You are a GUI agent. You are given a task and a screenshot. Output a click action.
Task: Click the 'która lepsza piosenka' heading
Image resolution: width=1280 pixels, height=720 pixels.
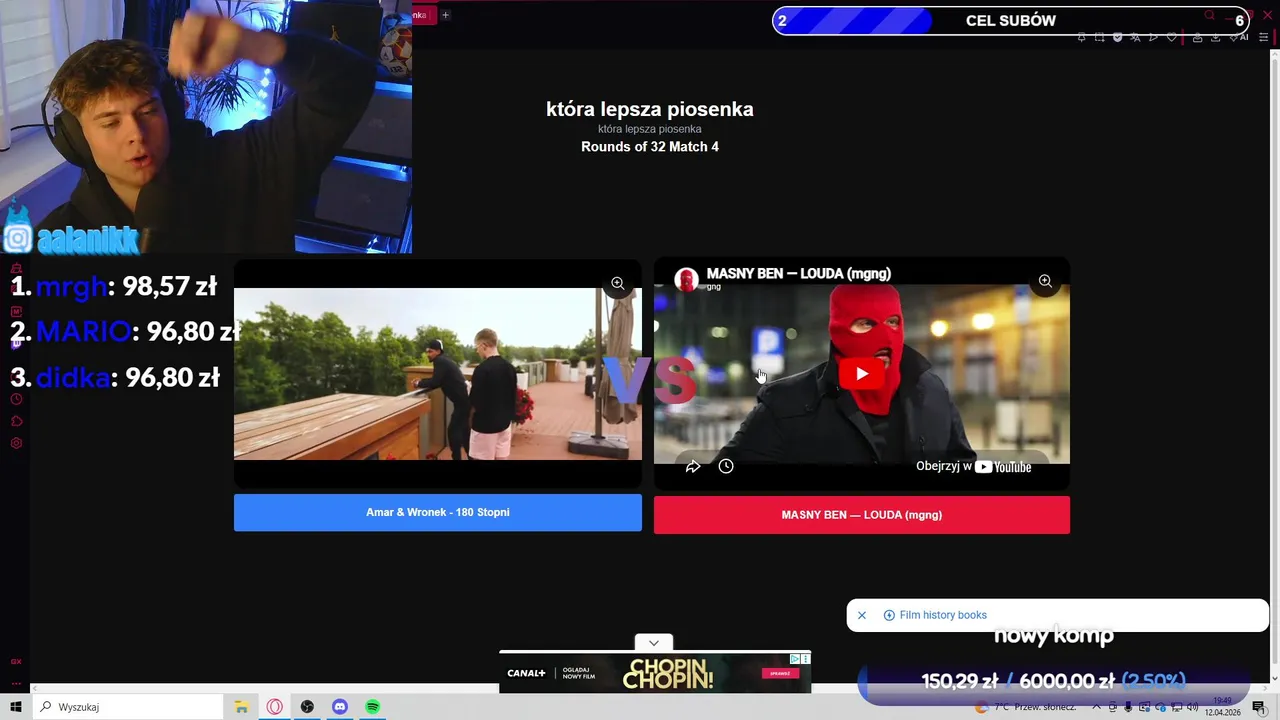[650, 109]
